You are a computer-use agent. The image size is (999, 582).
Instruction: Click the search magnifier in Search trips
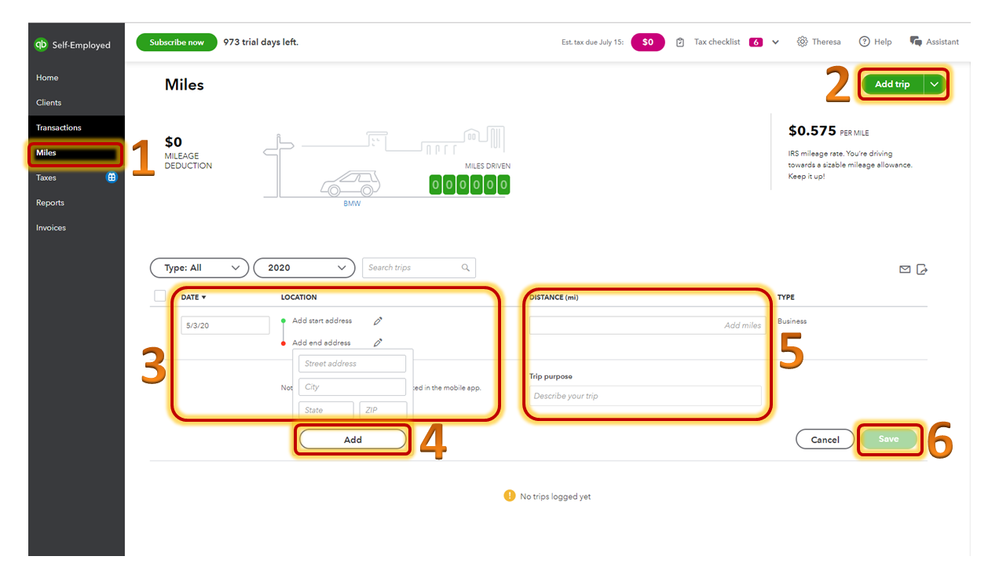(x=466, y=268)
